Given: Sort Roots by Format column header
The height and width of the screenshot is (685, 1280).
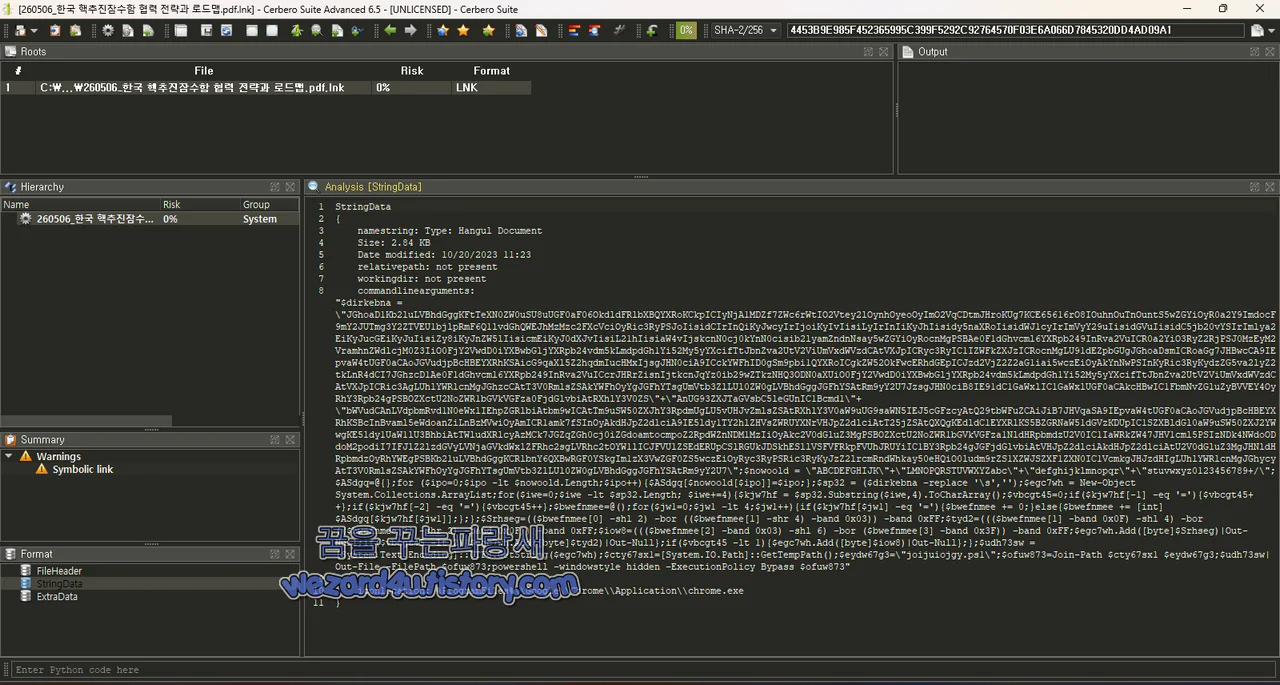Looking at the screenshot, I should coord(491,71).
